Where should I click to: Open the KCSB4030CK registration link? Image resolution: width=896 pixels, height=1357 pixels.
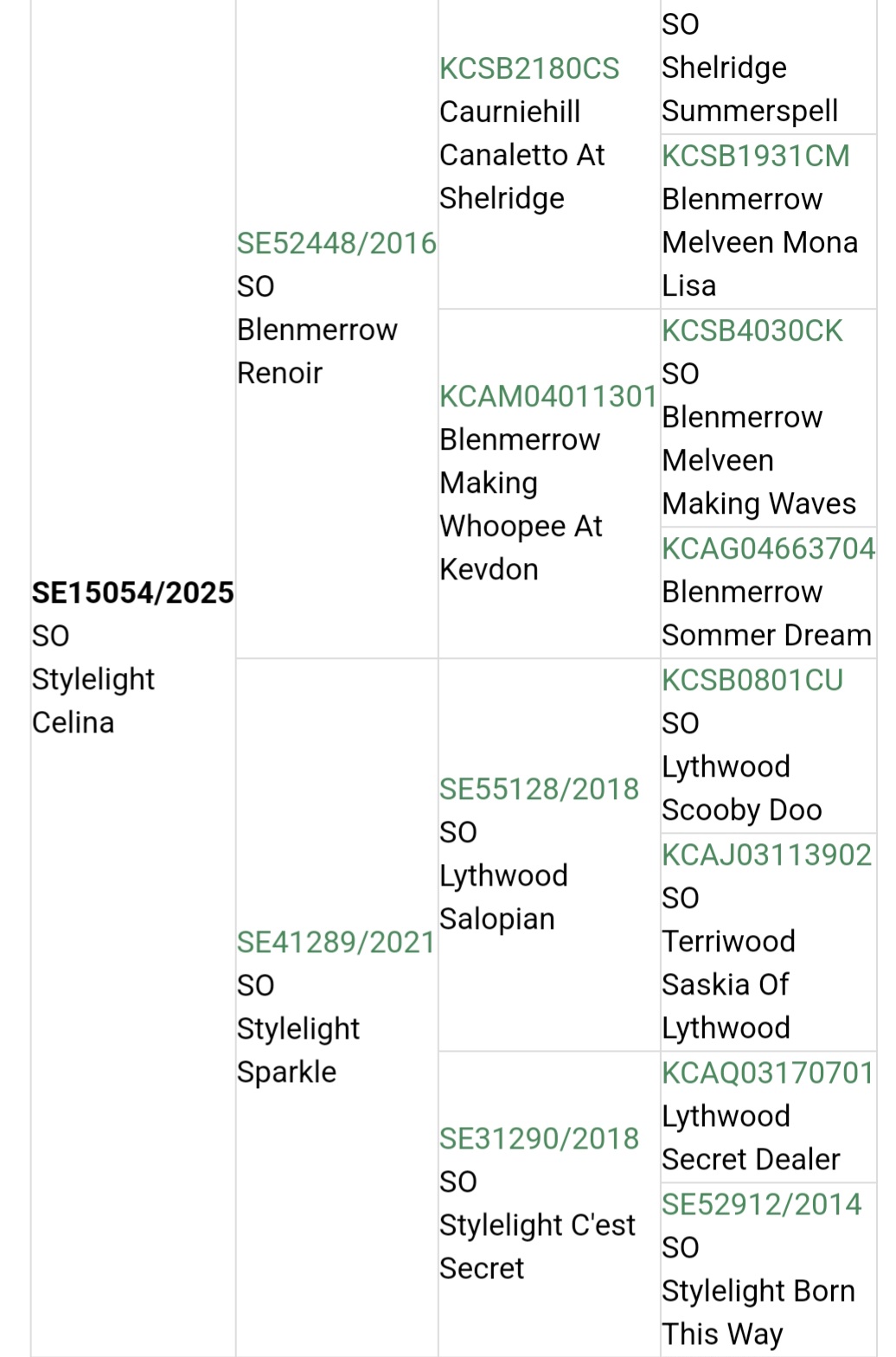(752, 331)
